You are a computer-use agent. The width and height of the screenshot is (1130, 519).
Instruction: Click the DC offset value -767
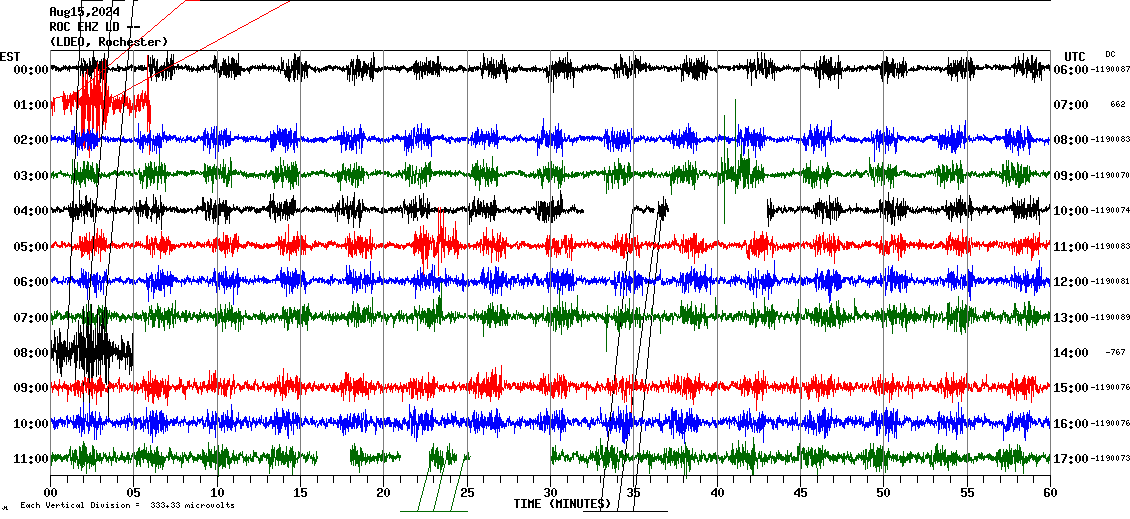(1116, 353)
